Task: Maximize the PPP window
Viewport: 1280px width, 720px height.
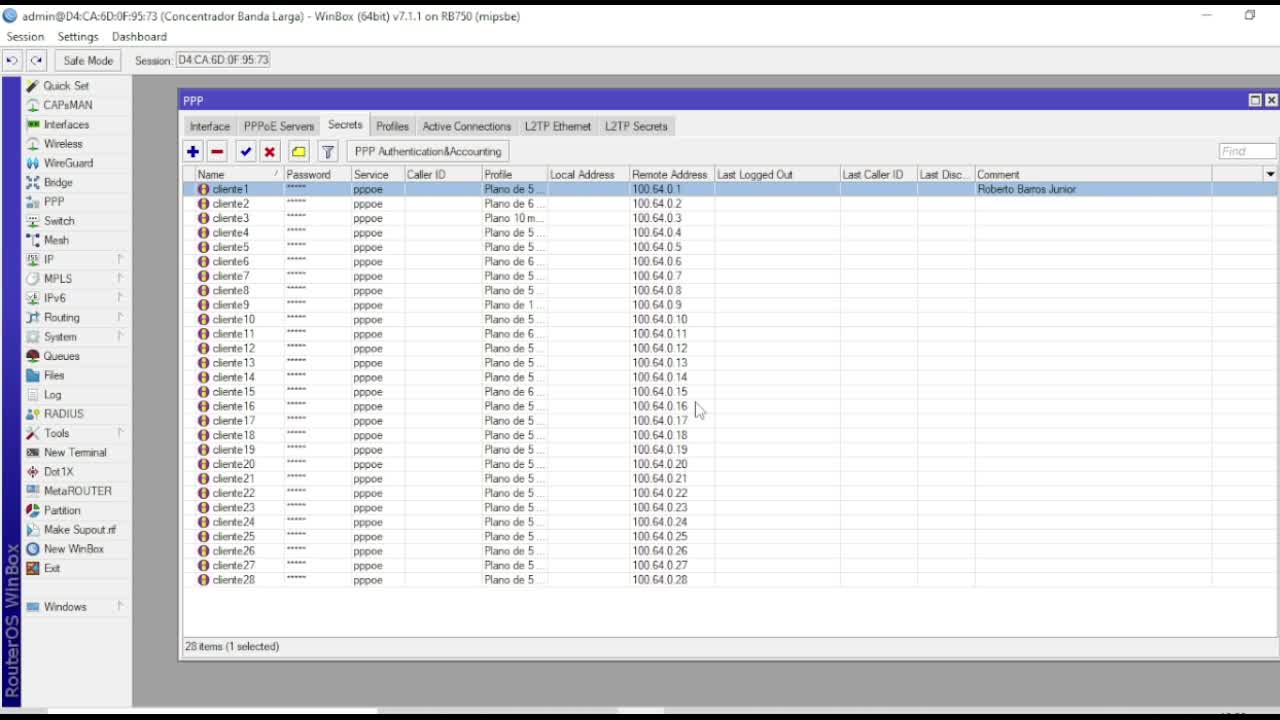Action: point(1255,100)
